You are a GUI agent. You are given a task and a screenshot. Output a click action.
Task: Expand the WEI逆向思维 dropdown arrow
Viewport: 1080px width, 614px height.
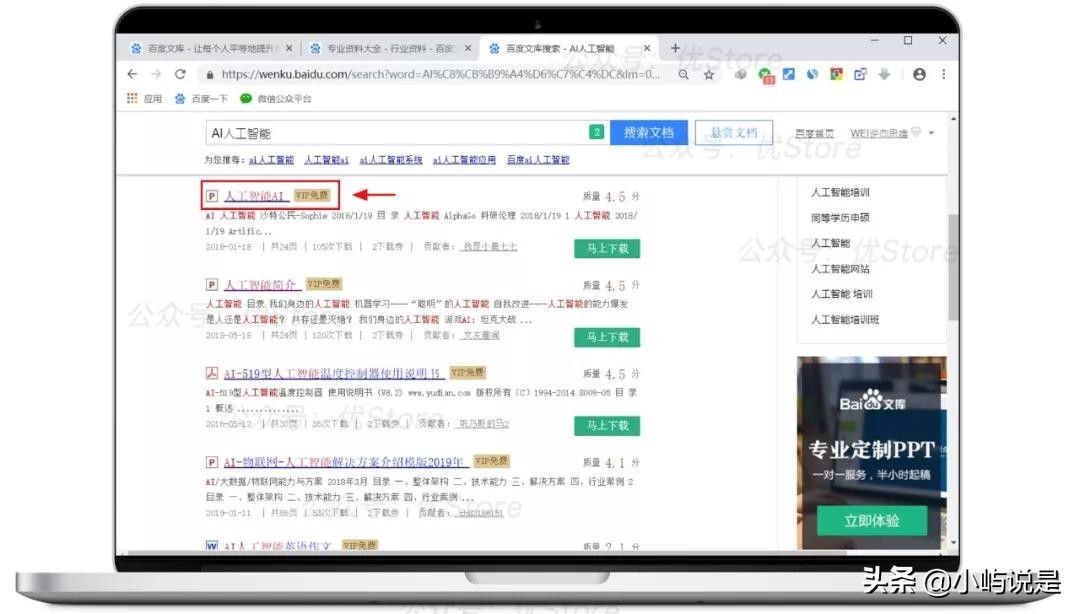[x=930, y=133]
